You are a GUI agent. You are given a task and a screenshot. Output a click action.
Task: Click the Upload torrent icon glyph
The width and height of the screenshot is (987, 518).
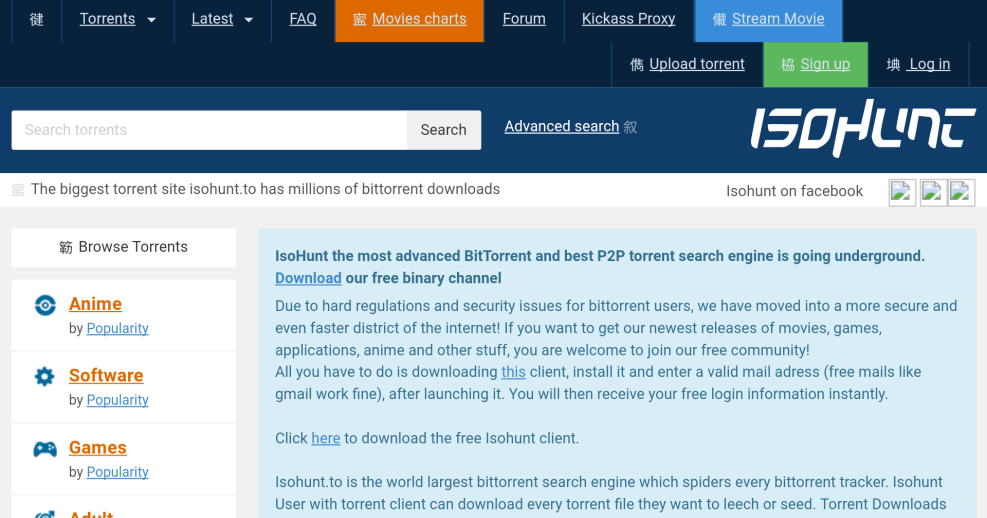click(x=637, y=65)
